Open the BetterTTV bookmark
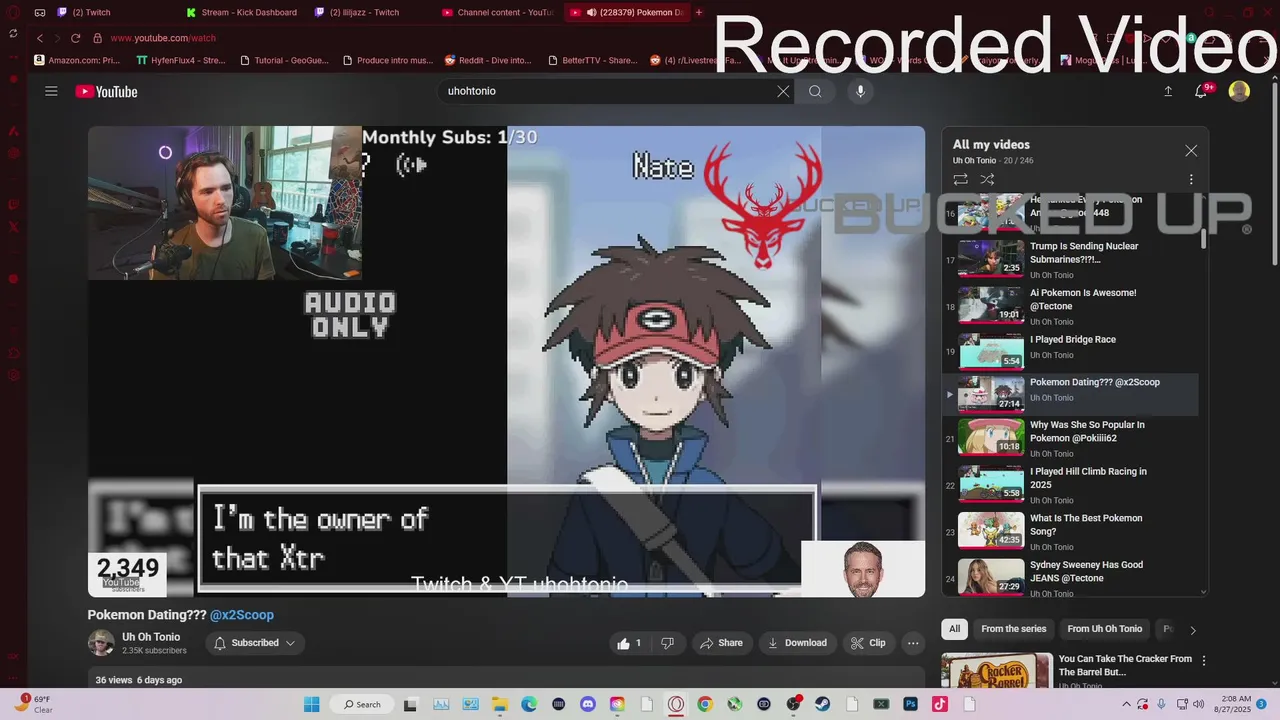Screen dimensions: 1280x720 point(592,60)
